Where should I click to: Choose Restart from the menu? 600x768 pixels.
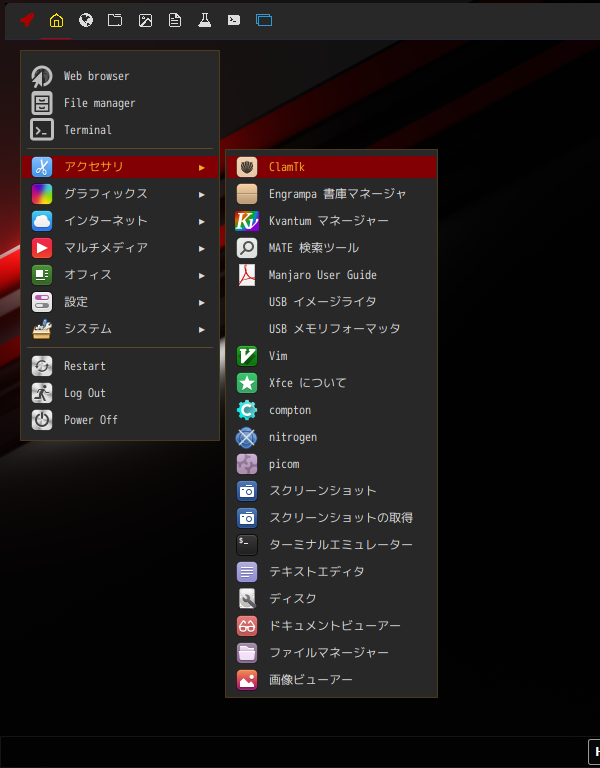(120, 366)
